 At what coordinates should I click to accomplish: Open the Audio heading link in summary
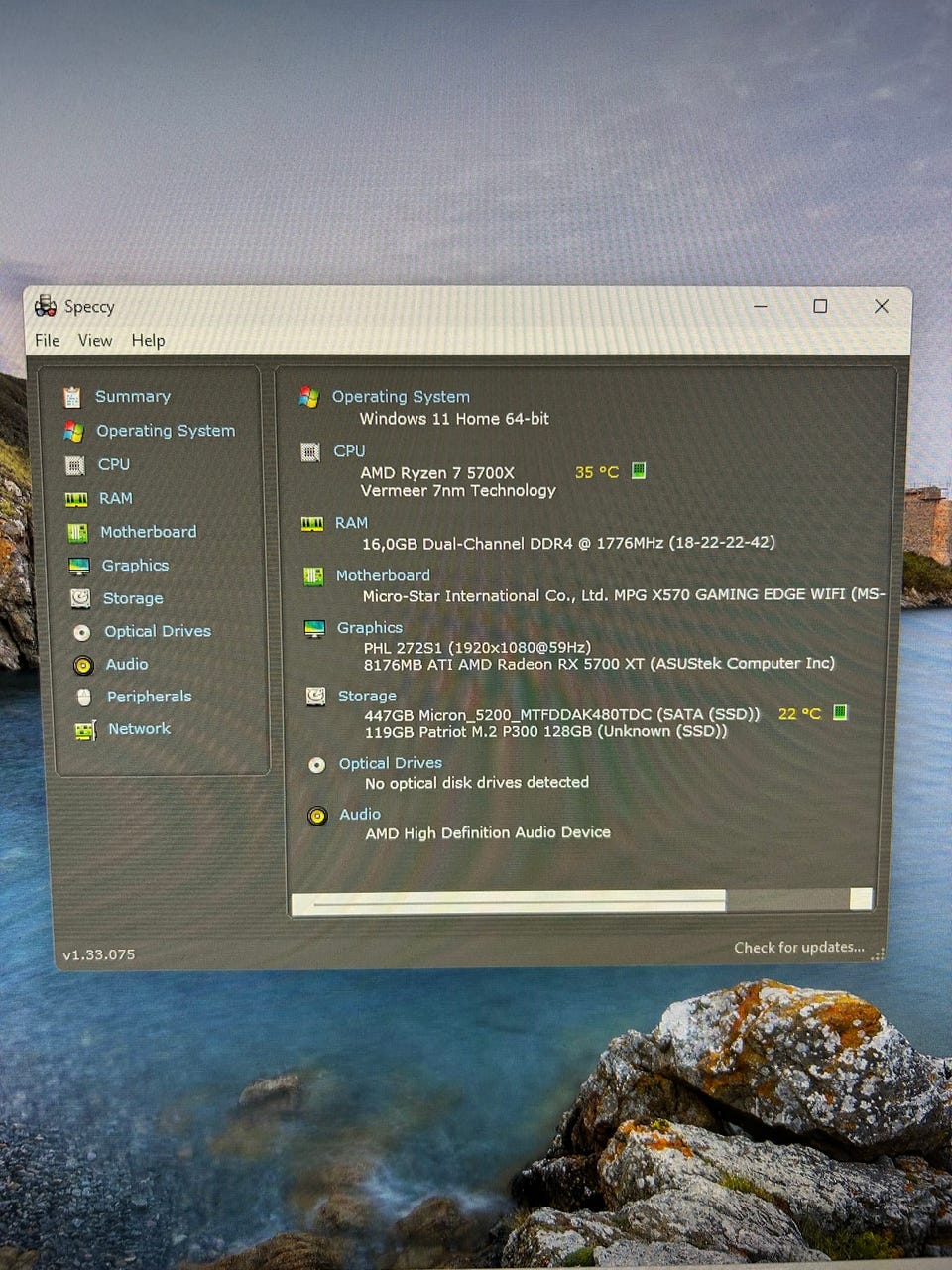point(360,814)
